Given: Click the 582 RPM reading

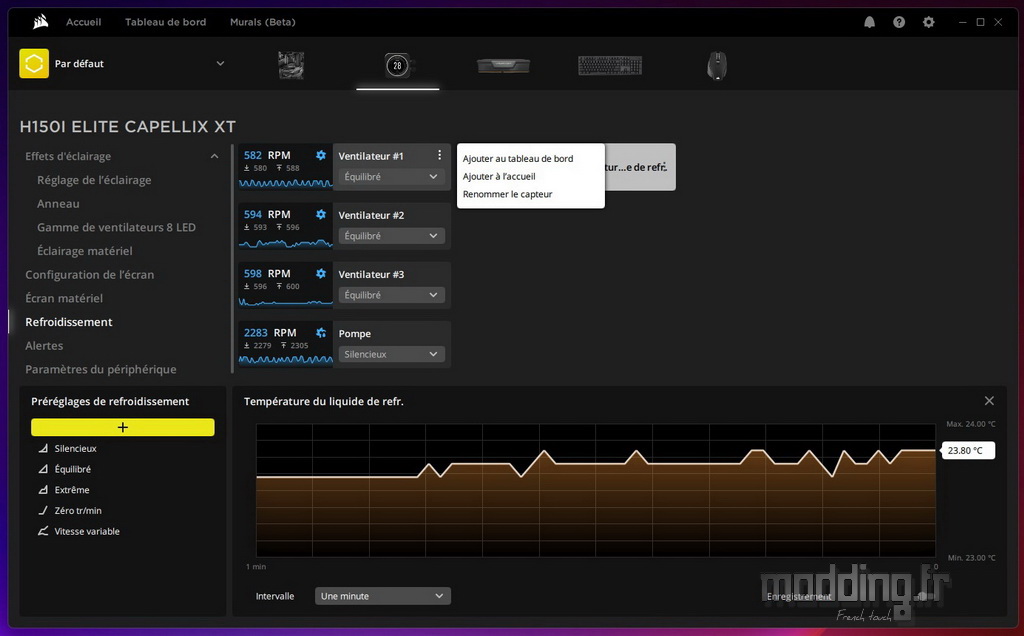Looking at the screenshot, I should [x=267, y=155].
